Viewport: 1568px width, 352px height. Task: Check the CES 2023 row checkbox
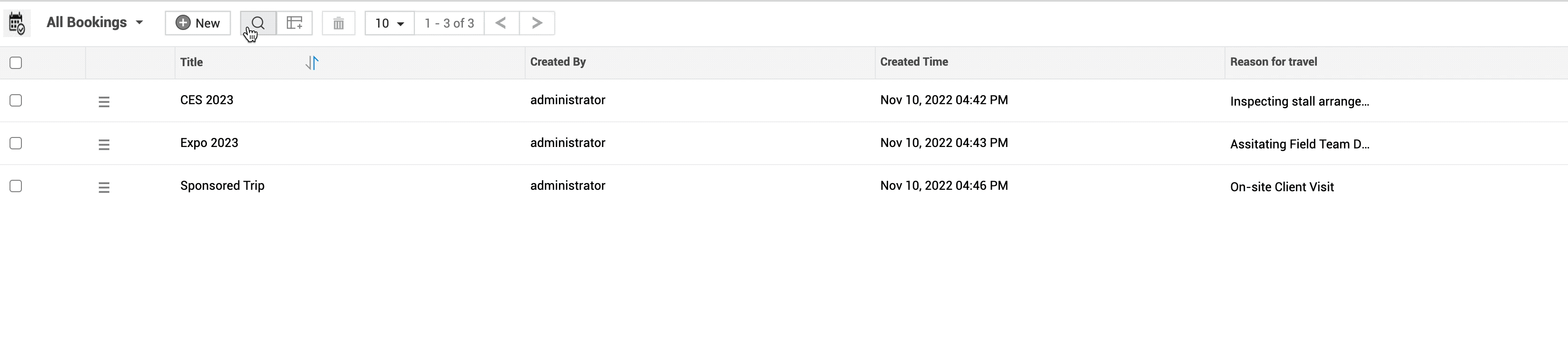pyautogui.click(x=16, y=100)
